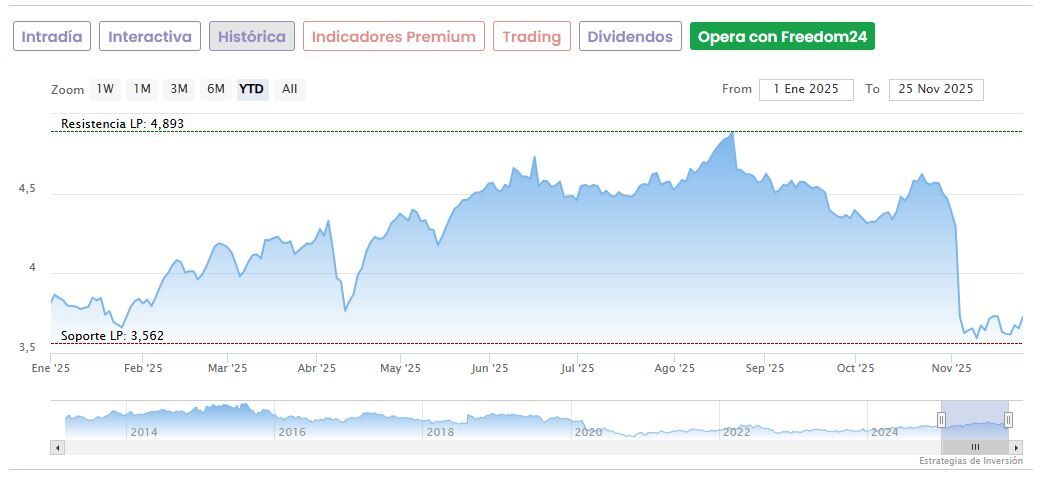Open Indicadores Premium tab
Screen dimensions: 1042x478
(x=394, y=37)
